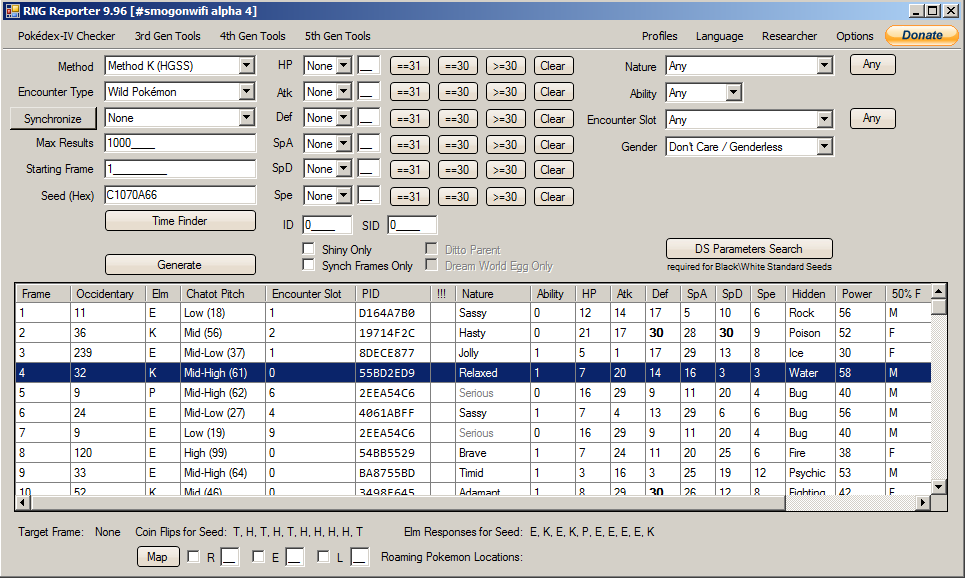Expand the Def comparison dropdown
The width and height of the screenshot is (965, 578).
pyautogui.click(x=345, y=118)
